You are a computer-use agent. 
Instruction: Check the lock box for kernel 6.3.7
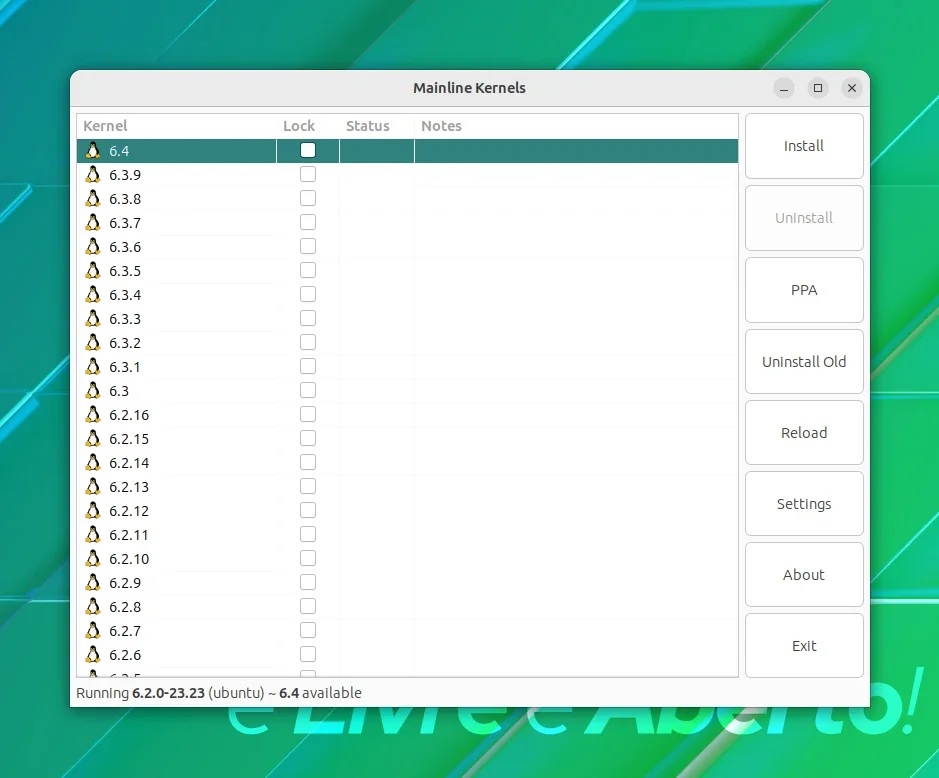pos(308,222)
